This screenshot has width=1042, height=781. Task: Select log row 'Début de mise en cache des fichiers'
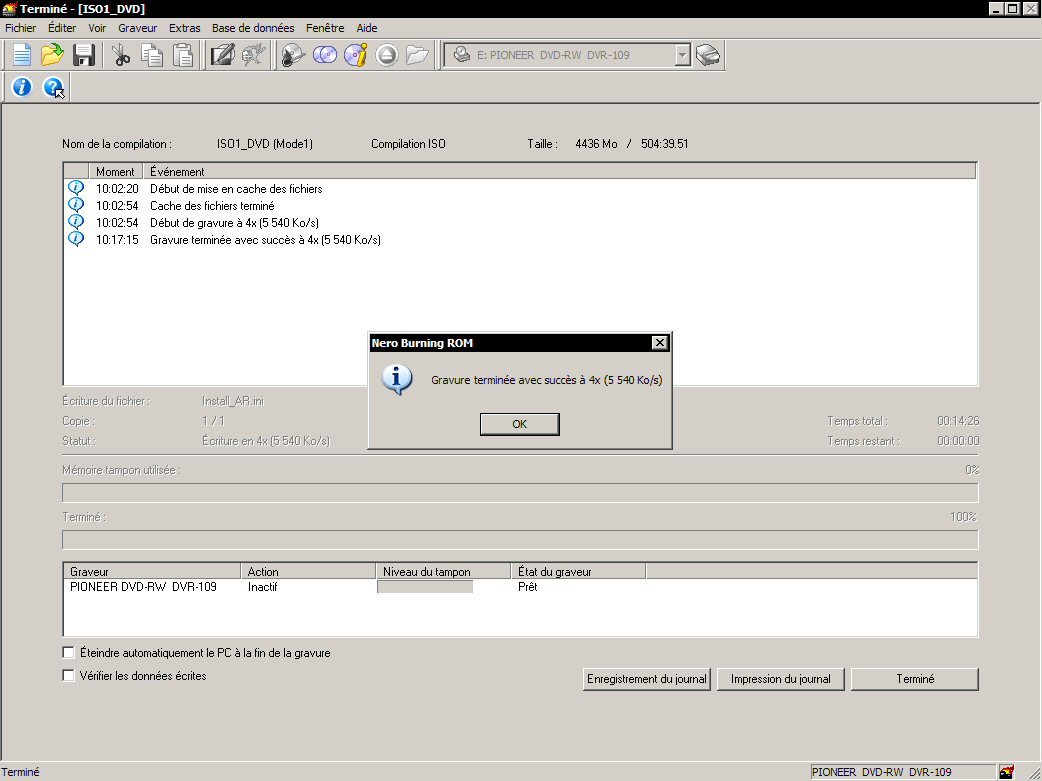click(x=520, y=189)
